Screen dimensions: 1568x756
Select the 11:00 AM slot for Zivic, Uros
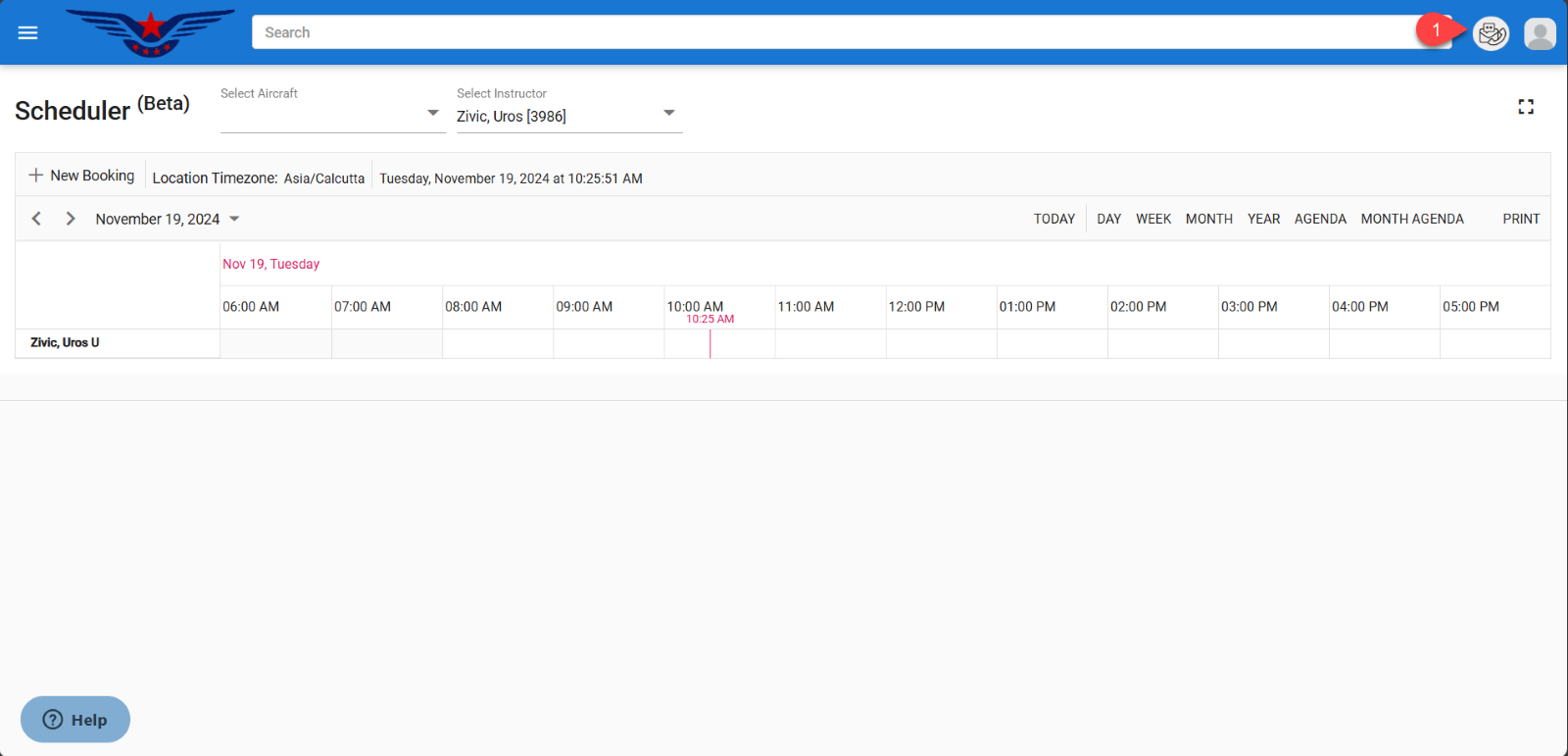830,343
